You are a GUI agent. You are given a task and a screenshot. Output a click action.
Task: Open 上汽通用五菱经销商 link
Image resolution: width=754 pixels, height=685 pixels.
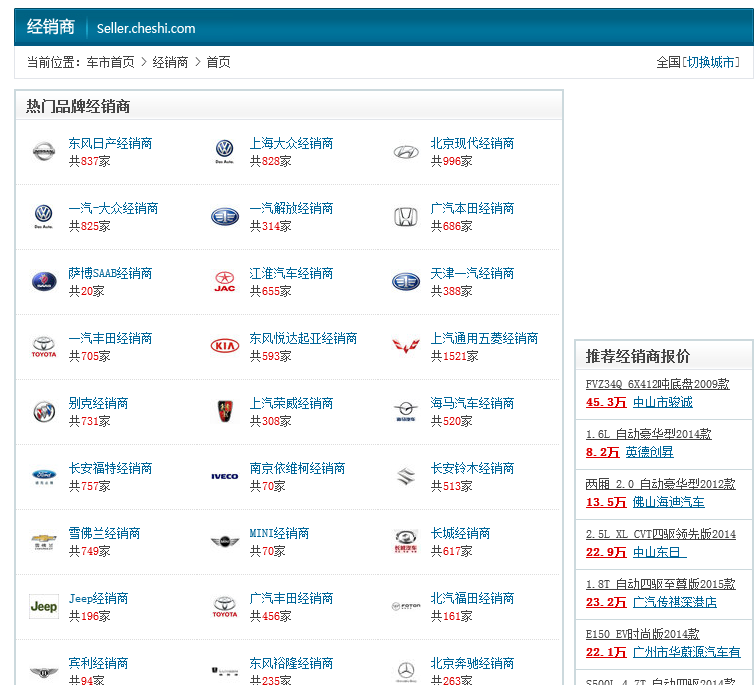[x=484, y=338]
